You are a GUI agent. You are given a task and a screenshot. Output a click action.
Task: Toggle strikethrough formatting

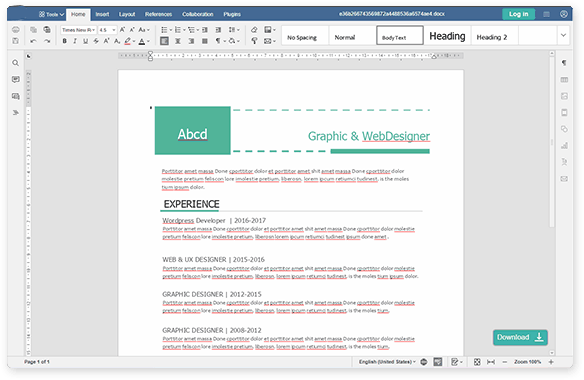[96, 41]
